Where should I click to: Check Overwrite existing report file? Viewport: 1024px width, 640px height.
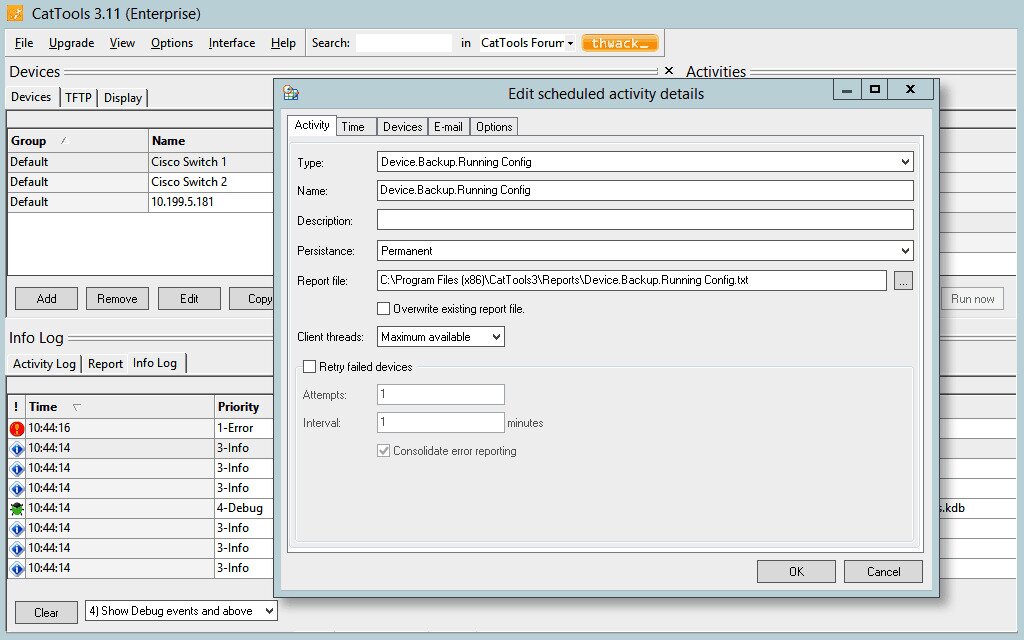383,307
